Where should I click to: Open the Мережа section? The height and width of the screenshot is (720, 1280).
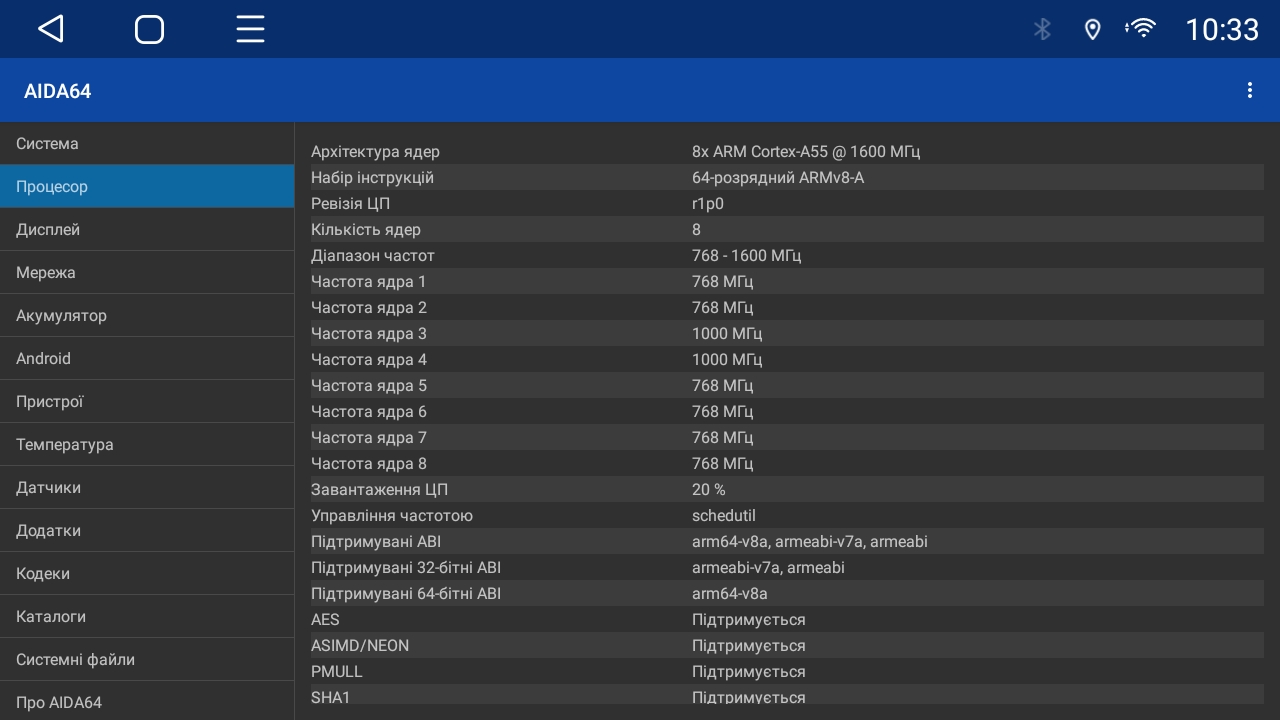pos(147,272)
